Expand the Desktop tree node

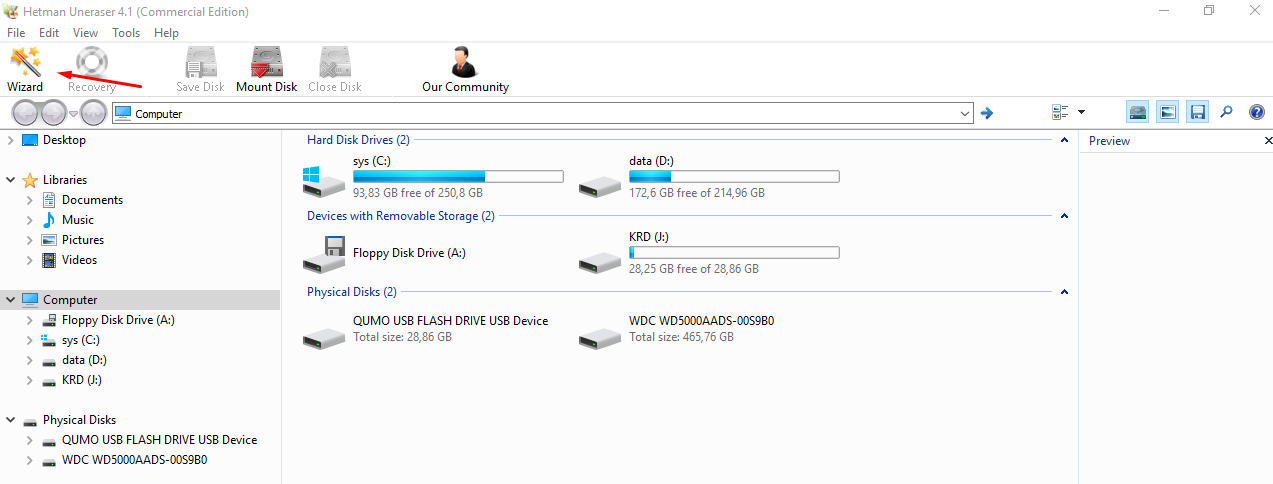click(x=10, y=140)
